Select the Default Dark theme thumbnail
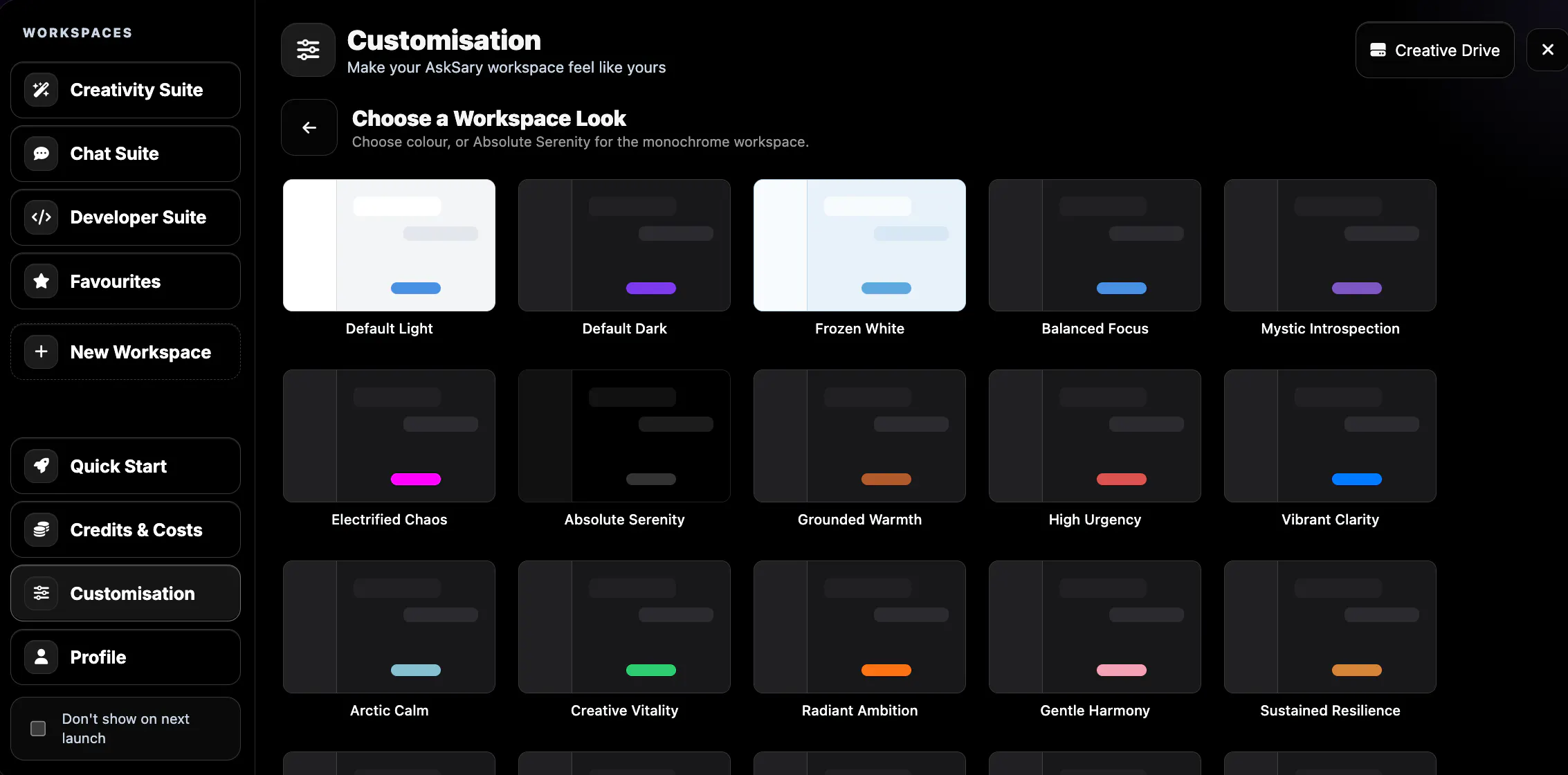 coord(624,245)
